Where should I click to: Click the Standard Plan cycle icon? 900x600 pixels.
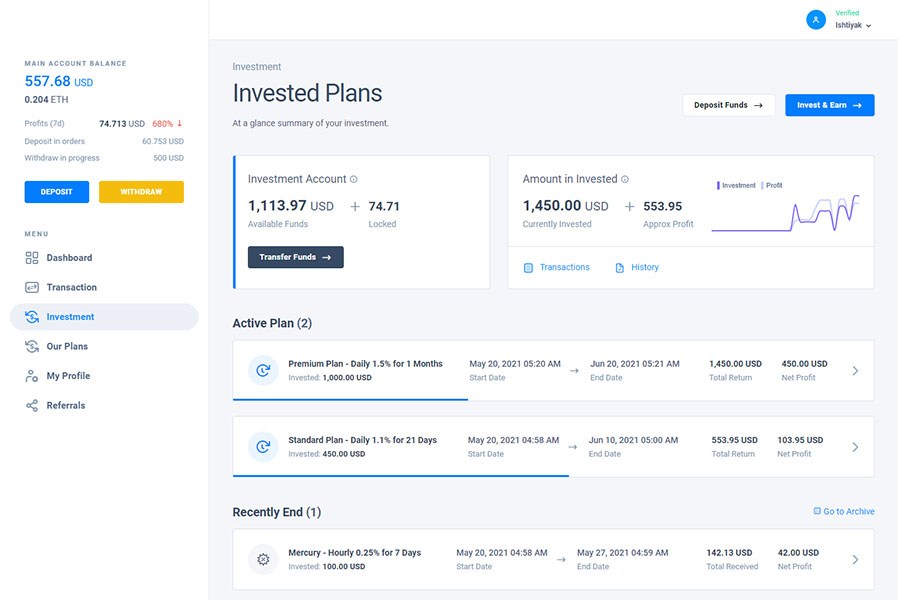(x=263, y=447)
